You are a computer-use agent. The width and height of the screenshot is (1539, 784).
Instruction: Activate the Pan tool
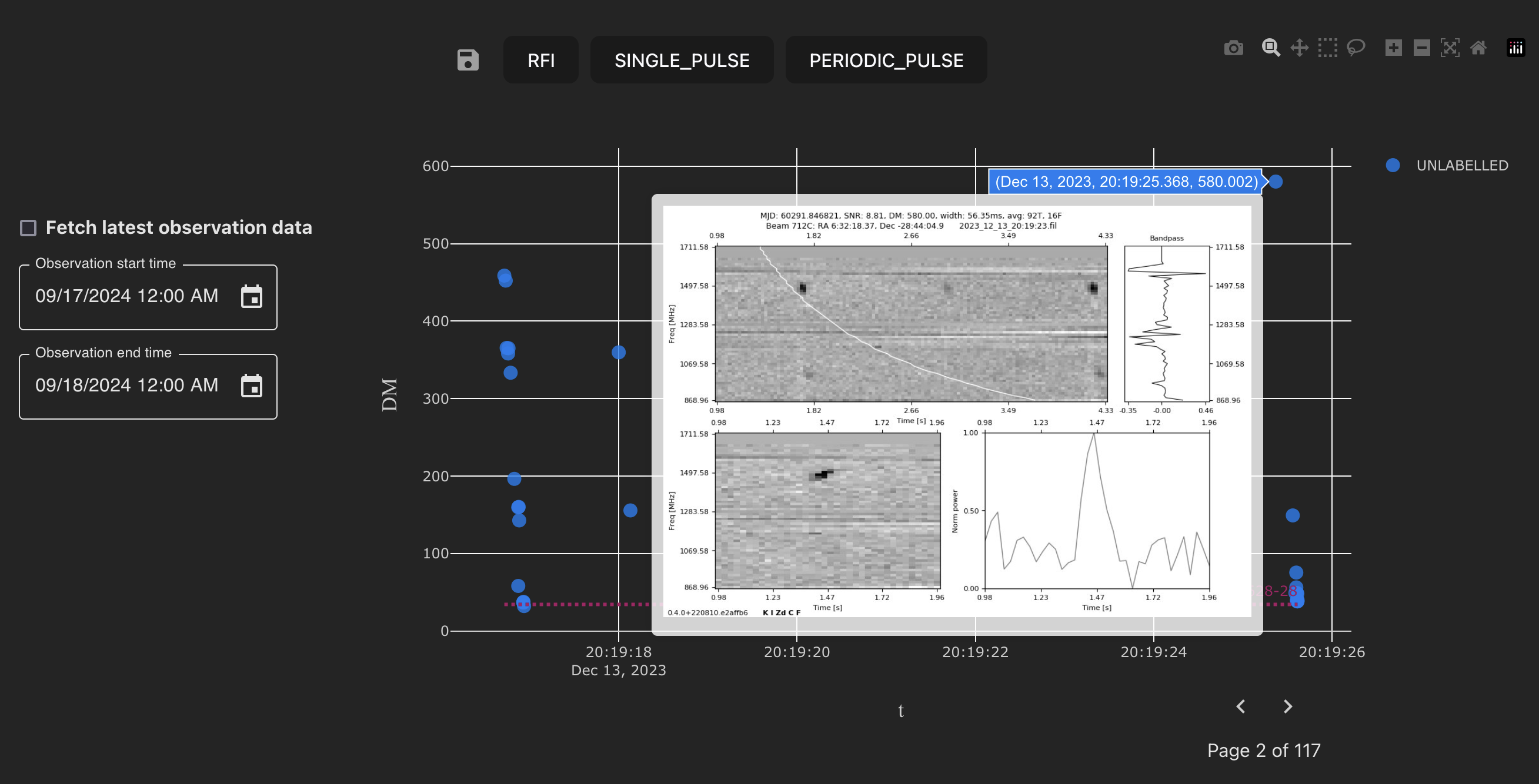[x=1300, y=48]
